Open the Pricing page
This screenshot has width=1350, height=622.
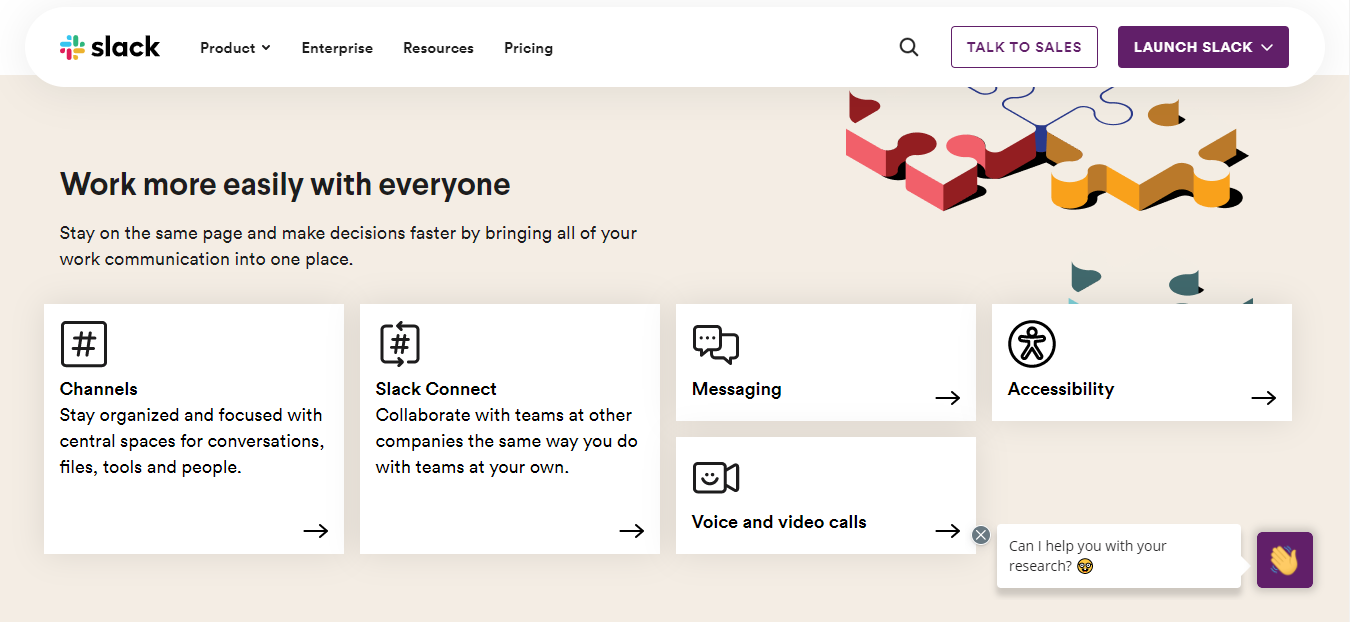point(528,47)
